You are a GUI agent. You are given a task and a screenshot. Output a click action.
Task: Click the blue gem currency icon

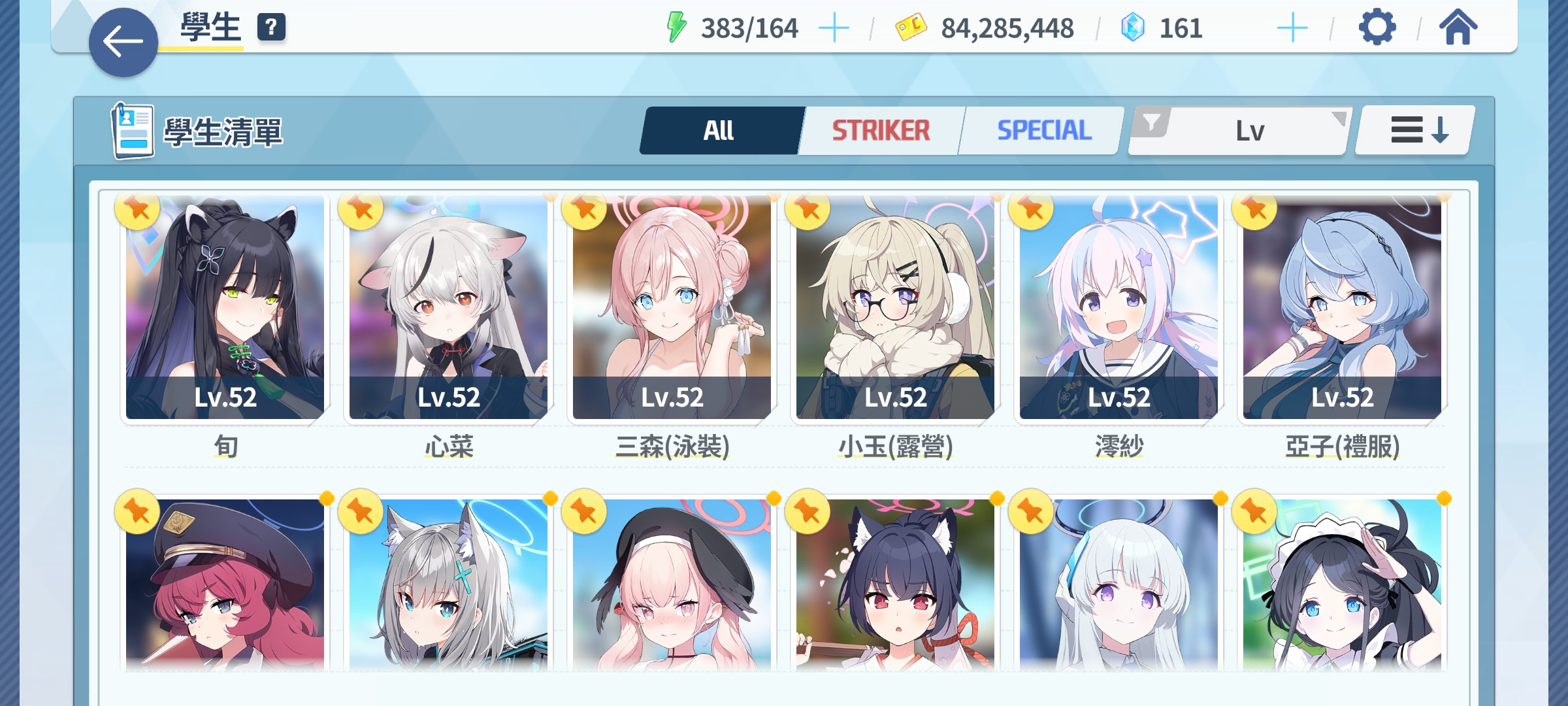(1132, 27)
